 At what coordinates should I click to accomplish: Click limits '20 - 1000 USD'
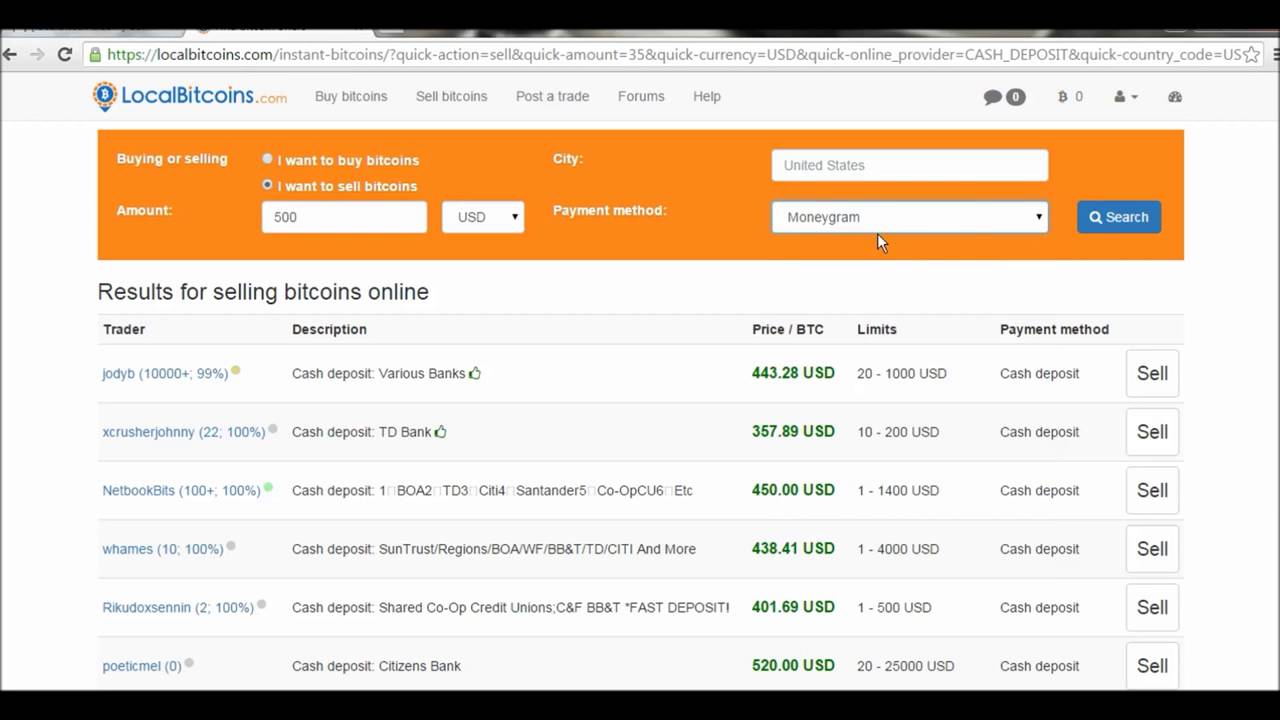(902, 374)
